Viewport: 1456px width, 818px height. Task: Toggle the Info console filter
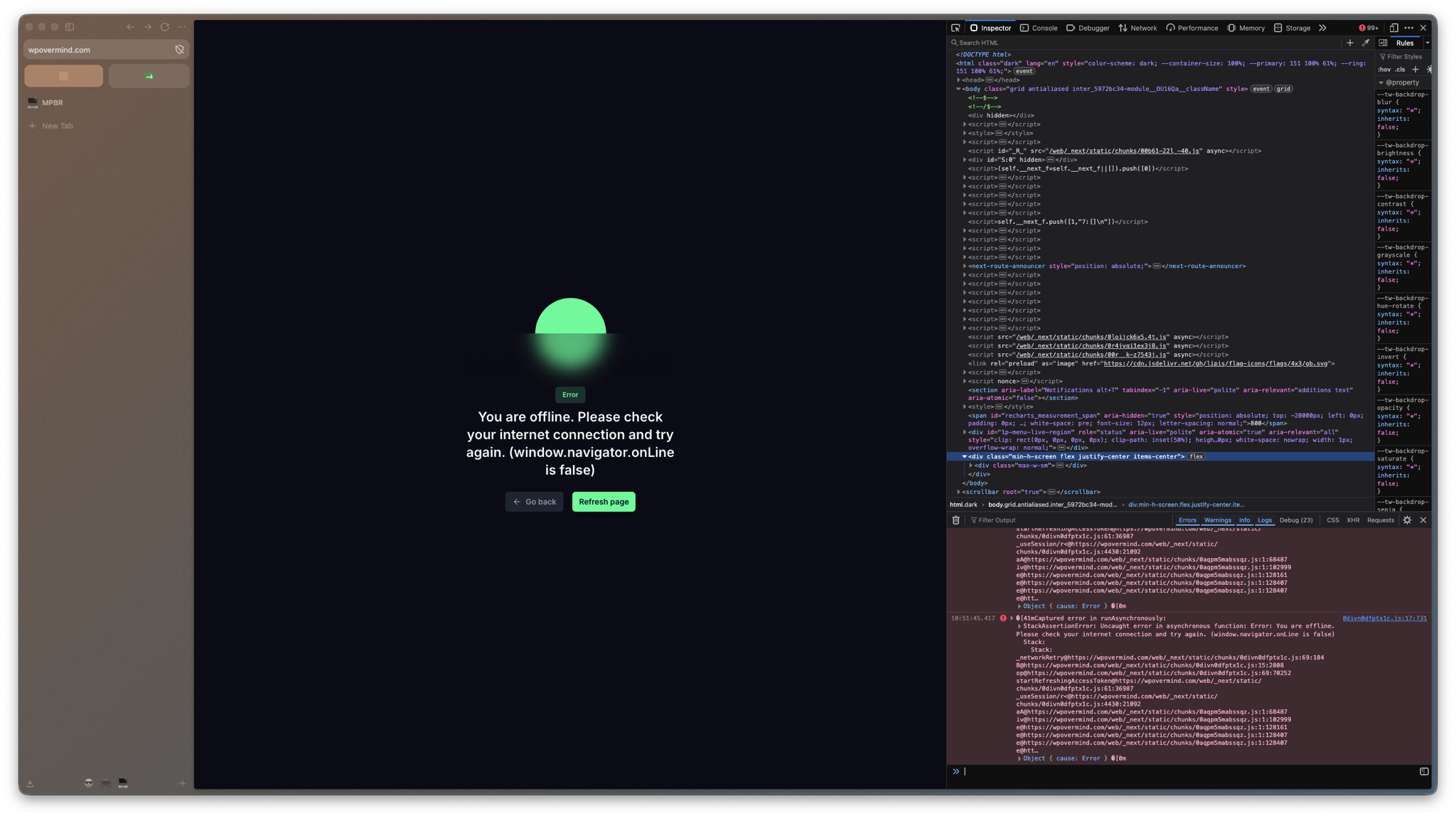click(x=1244, y=520)
